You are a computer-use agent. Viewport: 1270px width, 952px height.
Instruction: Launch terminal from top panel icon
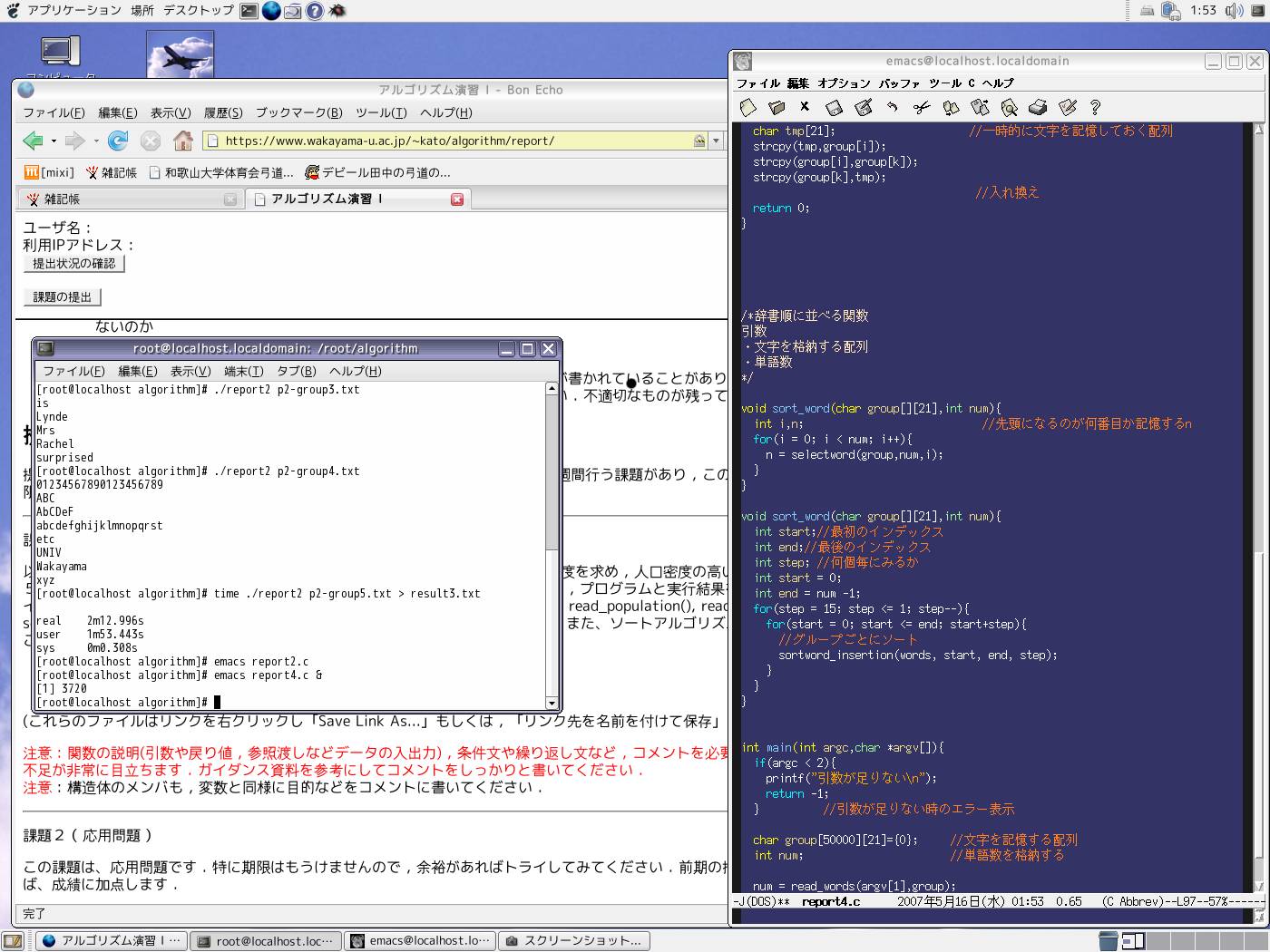coord(249,11)
